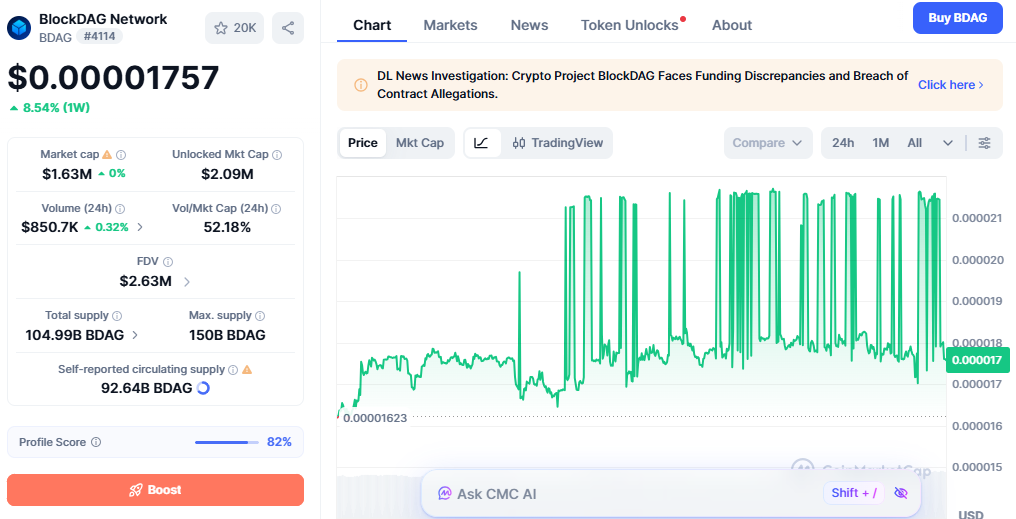Screen dimensions: 1016x519
Task: Select the 24h time range
Action: pos(843,143)
